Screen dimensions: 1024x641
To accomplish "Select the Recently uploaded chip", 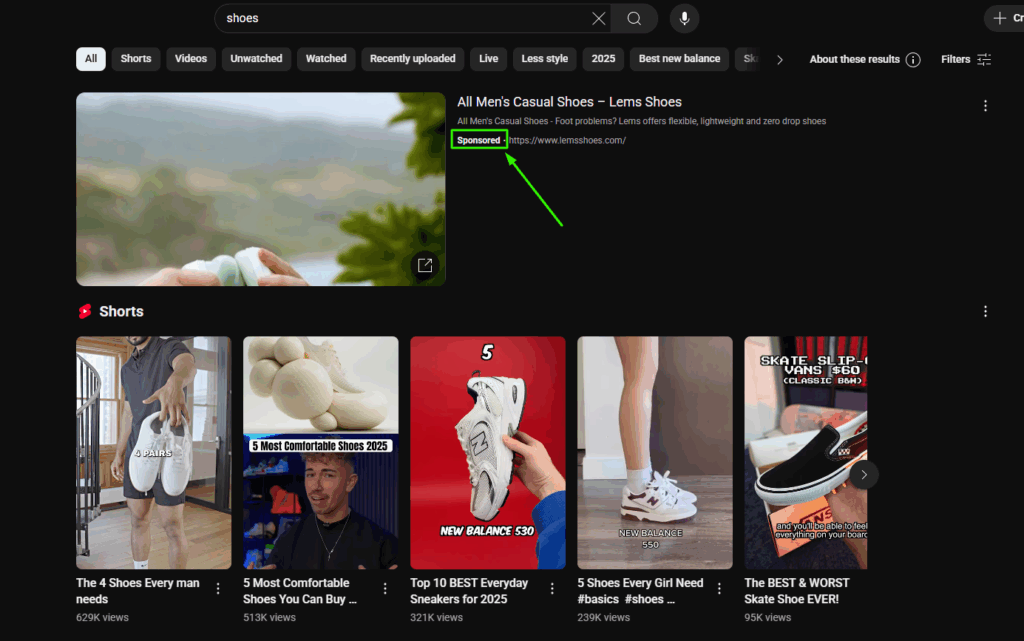I will click(x=413, y=59).
